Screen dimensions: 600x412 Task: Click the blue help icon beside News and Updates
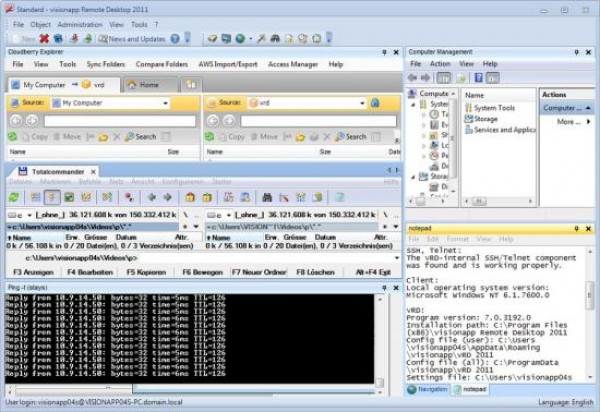click(x=175, y=39)
